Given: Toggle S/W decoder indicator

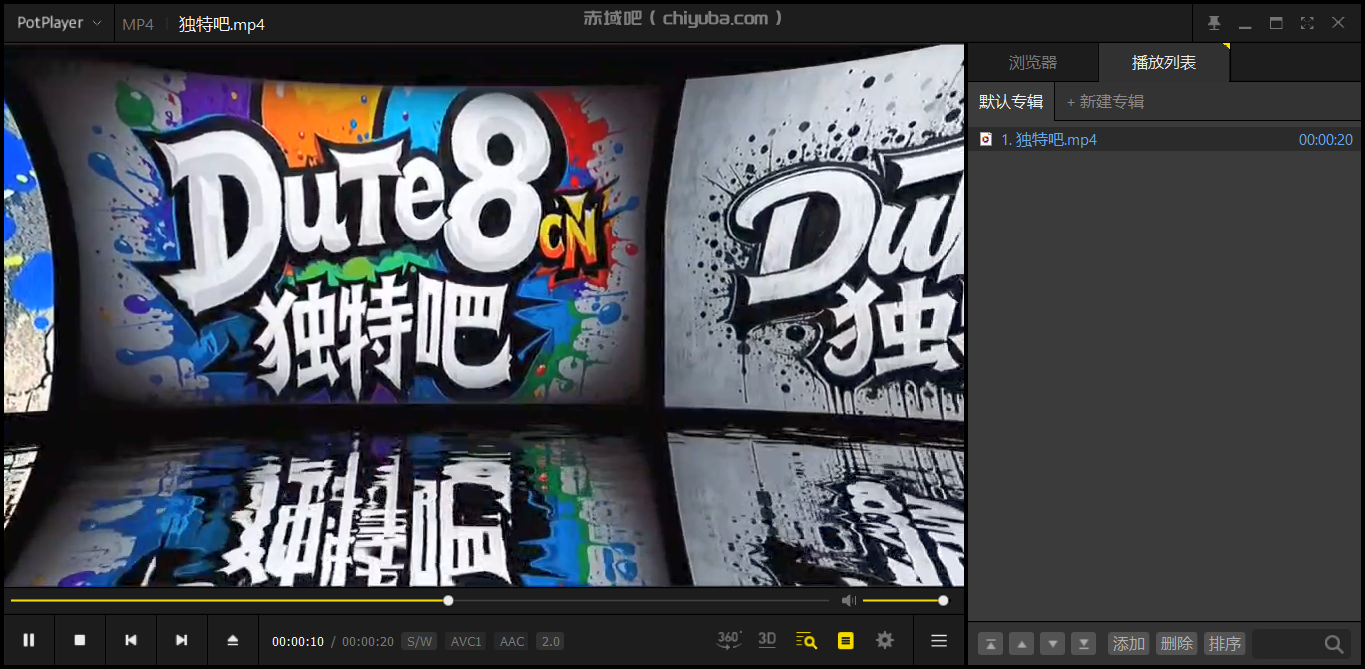Looking at the screenshot, I should click(x=419, y=641).
